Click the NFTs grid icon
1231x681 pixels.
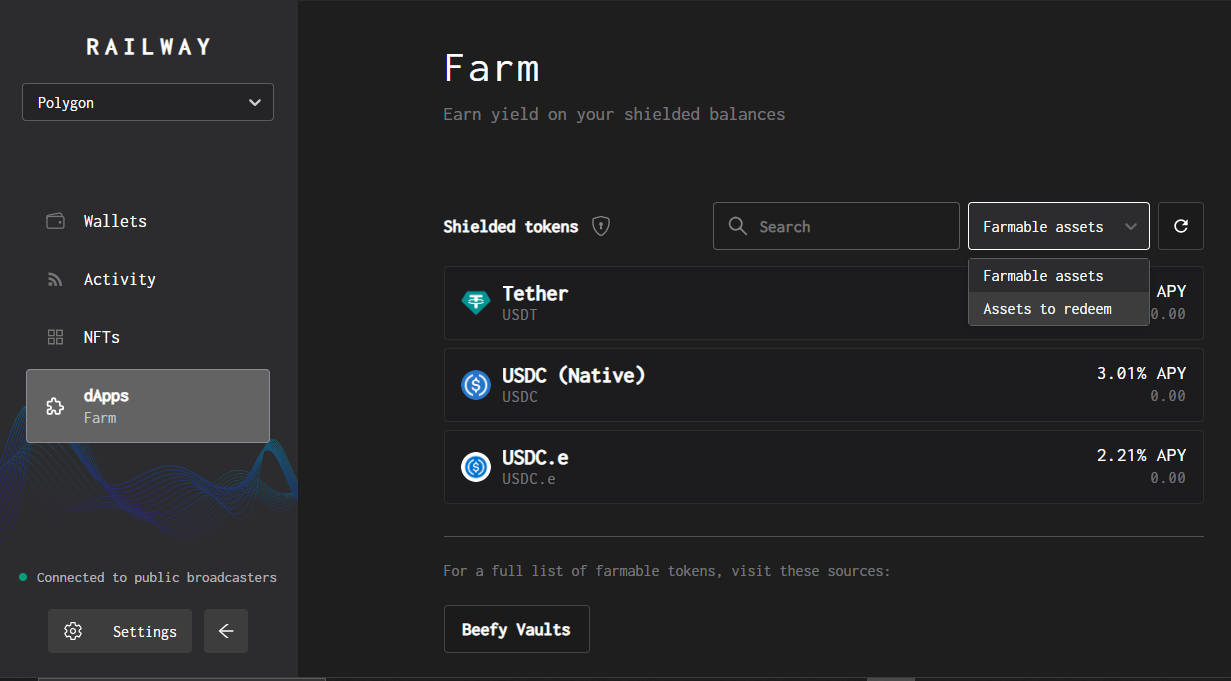click(x=56, y=338)
